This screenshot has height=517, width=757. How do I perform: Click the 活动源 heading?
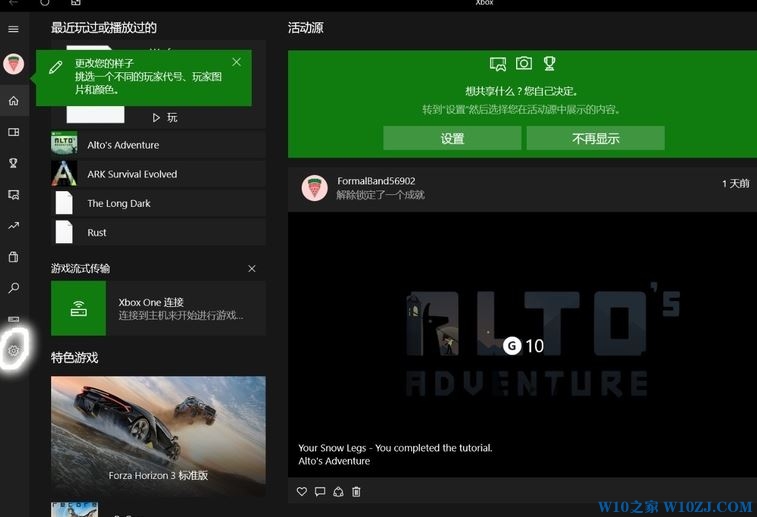click(x=306, y=28)
